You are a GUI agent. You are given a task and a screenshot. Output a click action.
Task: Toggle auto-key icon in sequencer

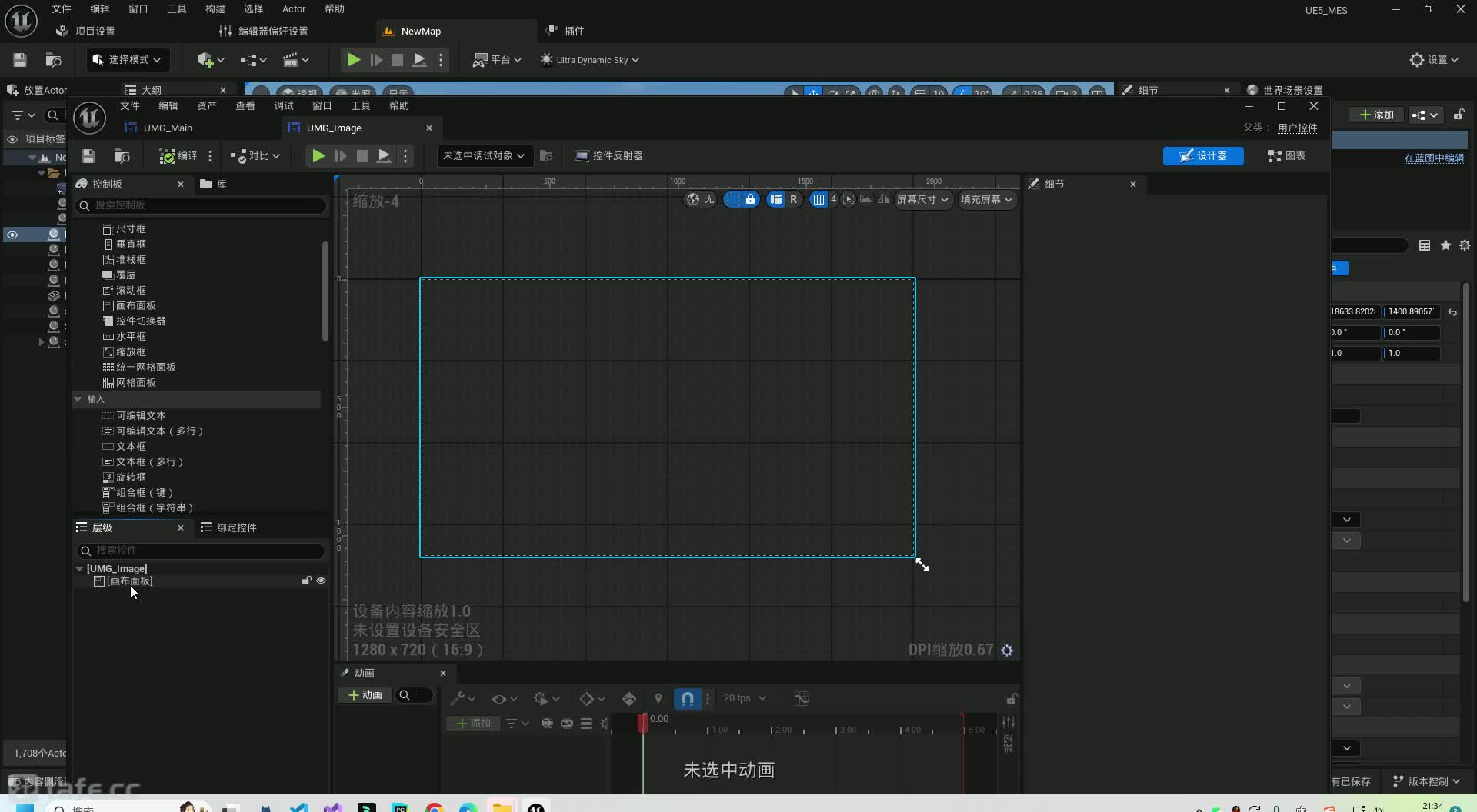[628, 699]
